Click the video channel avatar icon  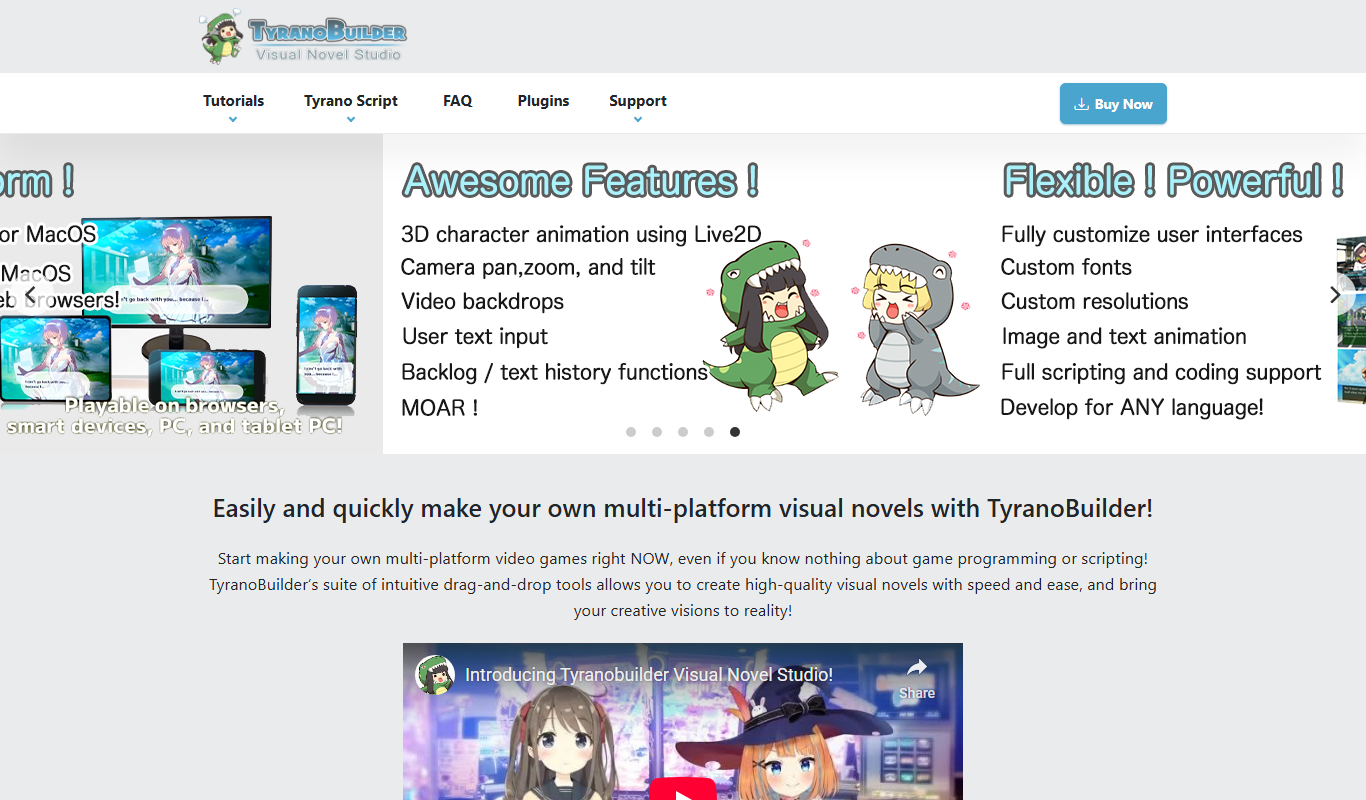coord(435,675)
